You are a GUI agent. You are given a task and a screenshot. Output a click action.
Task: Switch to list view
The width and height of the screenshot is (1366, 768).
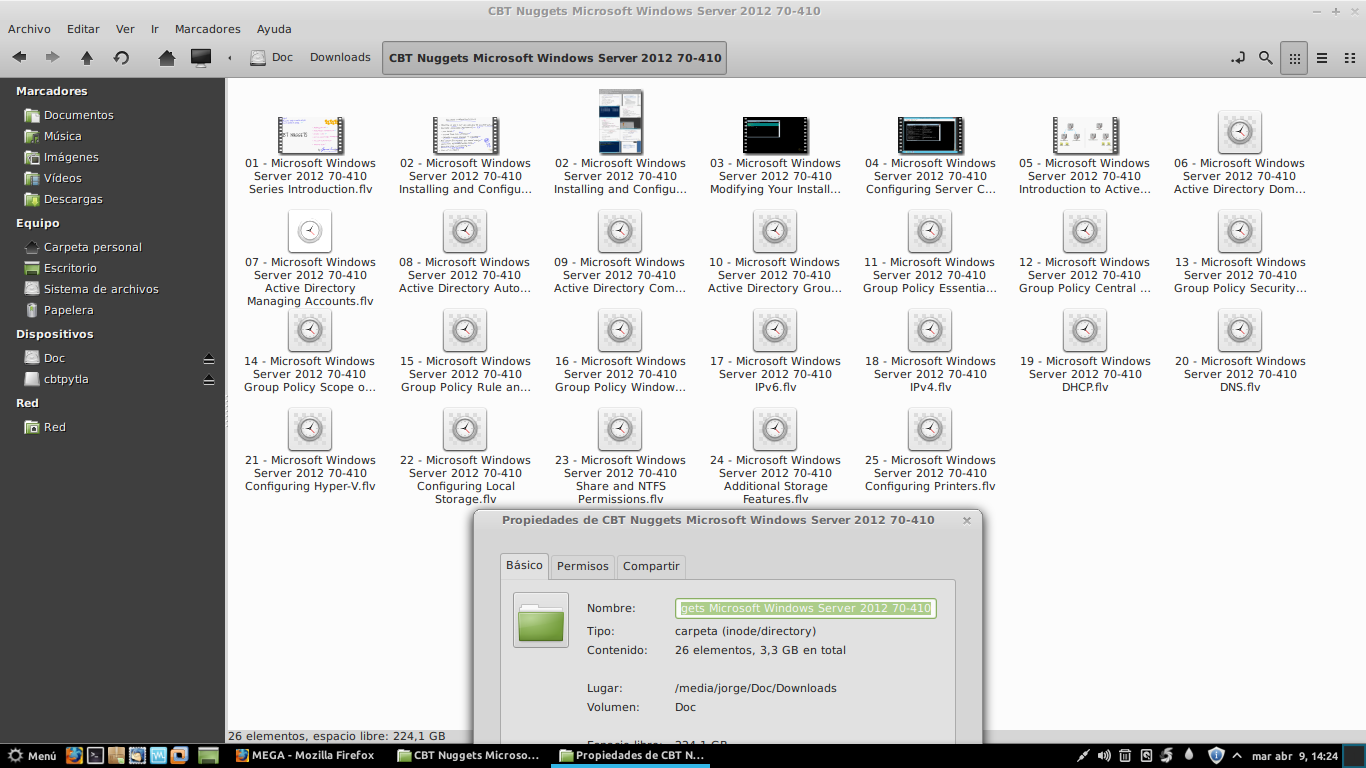pyautogui.click(x=1322, y=58)
